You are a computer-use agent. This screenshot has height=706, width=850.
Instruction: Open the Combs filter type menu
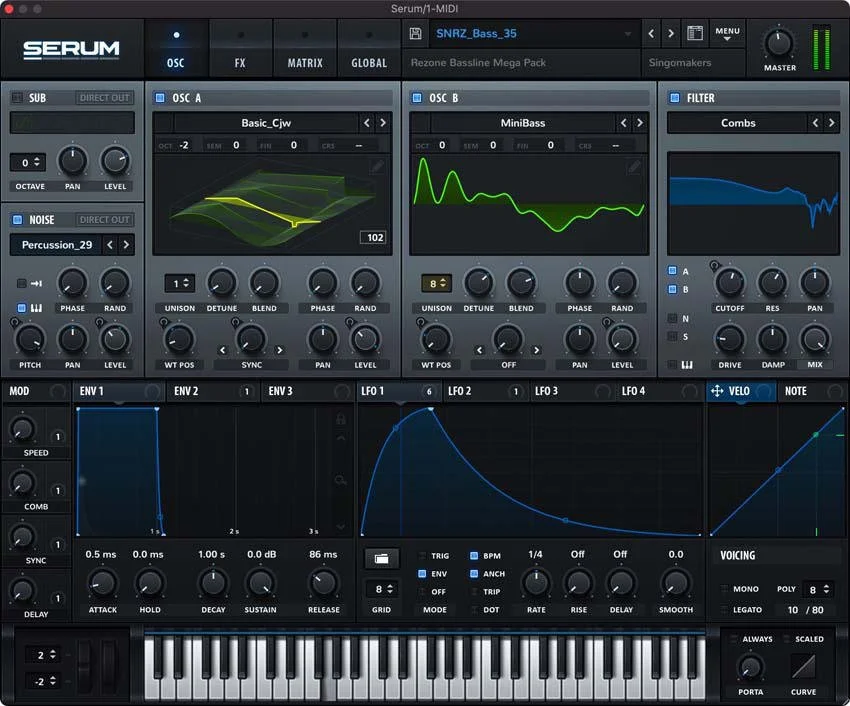(738, 123)
